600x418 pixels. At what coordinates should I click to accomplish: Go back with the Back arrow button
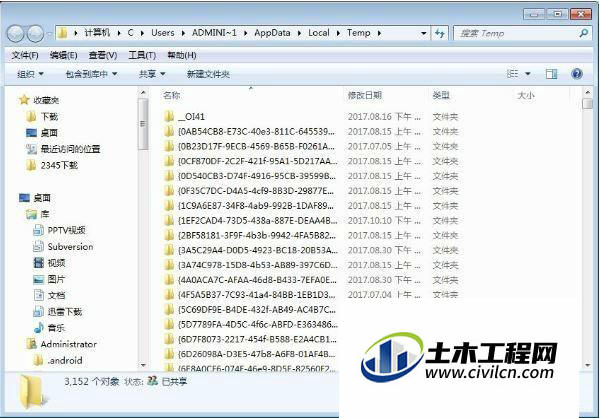[15, 34]
